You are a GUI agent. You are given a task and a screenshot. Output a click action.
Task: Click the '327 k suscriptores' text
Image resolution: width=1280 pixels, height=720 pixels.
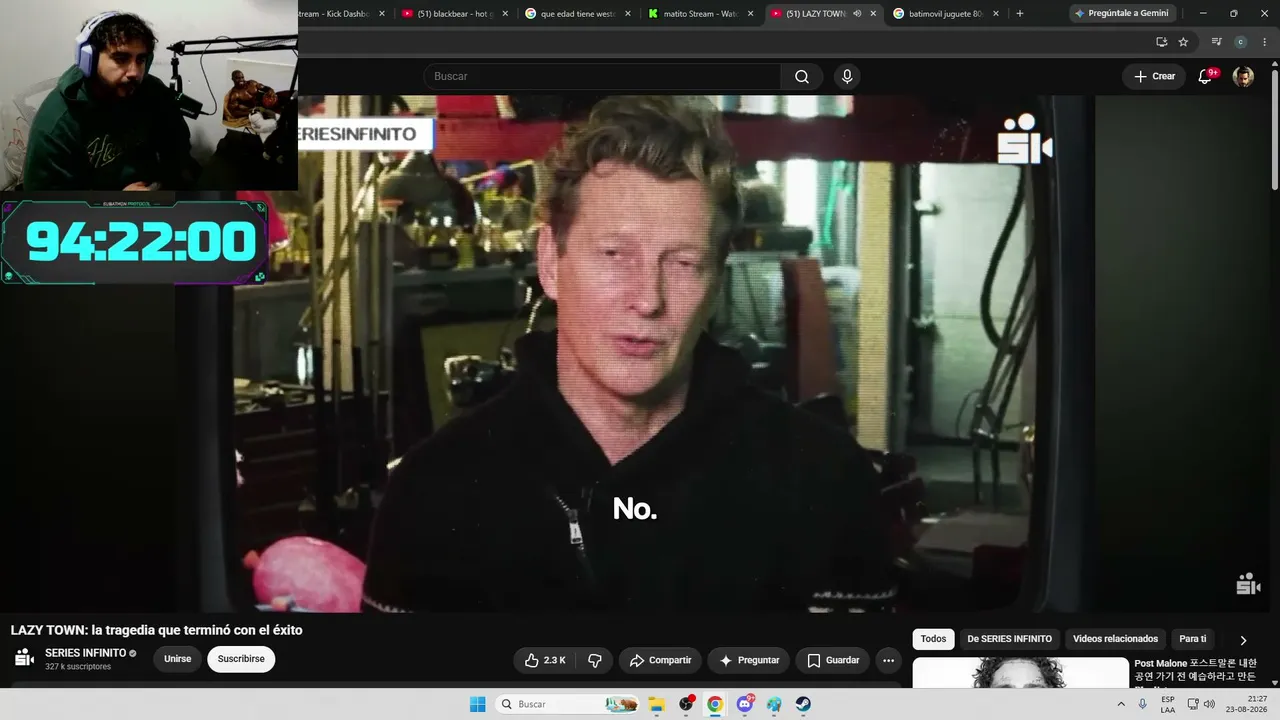[x=78, y=666]
